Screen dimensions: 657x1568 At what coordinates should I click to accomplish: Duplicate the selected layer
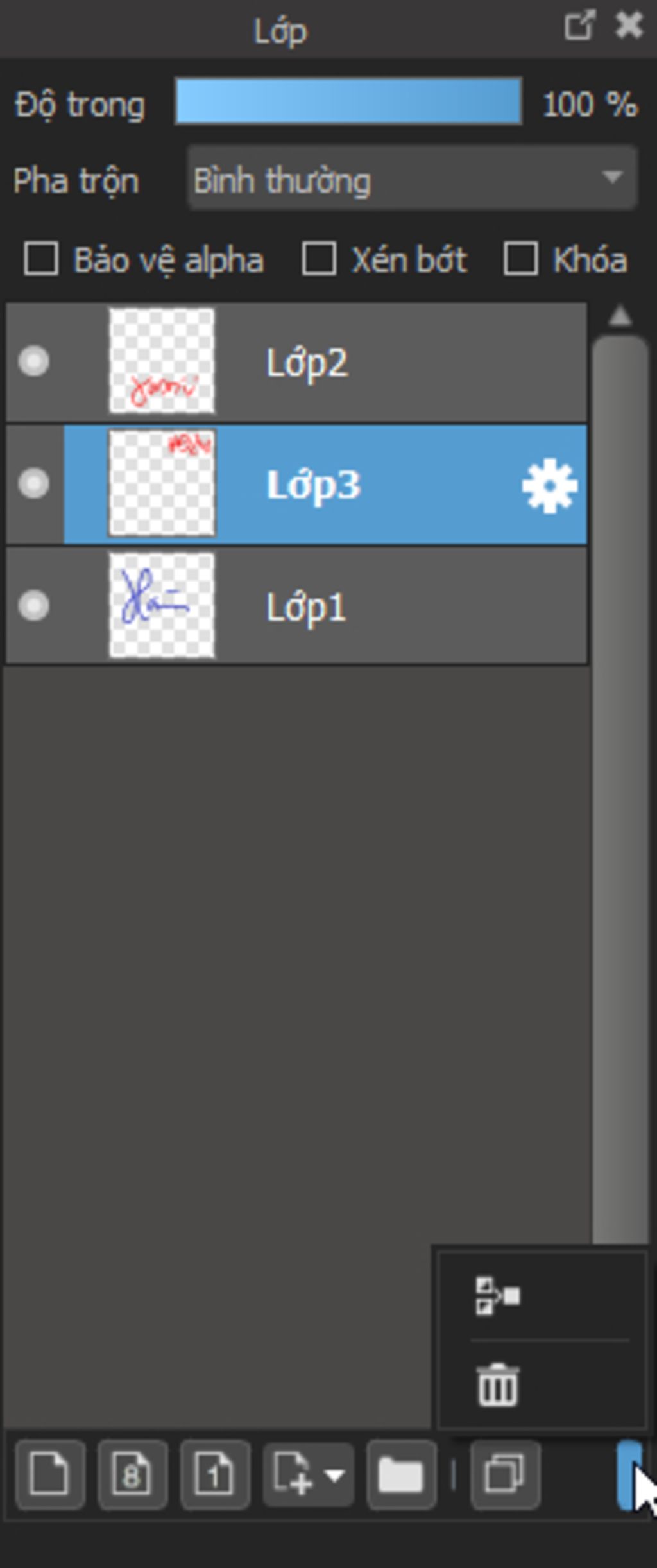pos(504,1474)
